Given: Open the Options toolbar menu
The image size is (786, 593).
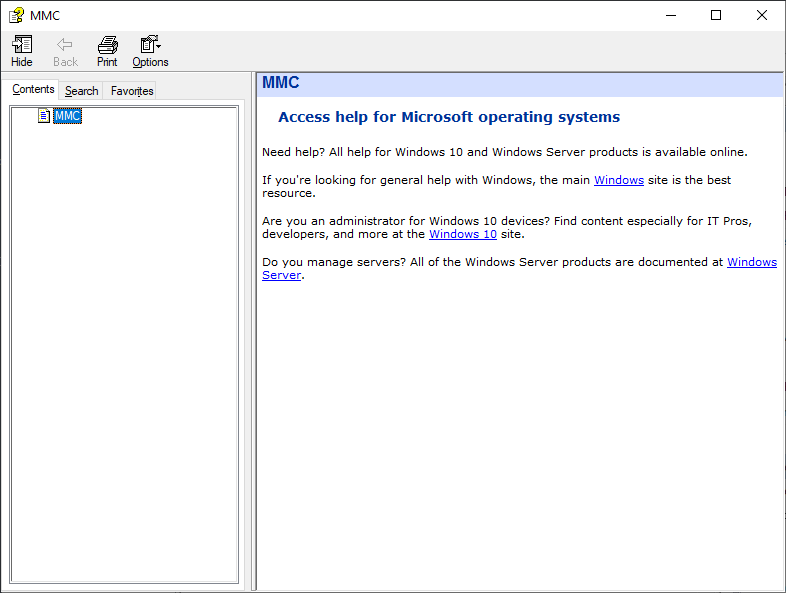Looking at the screenshot, I should point(150,51).
